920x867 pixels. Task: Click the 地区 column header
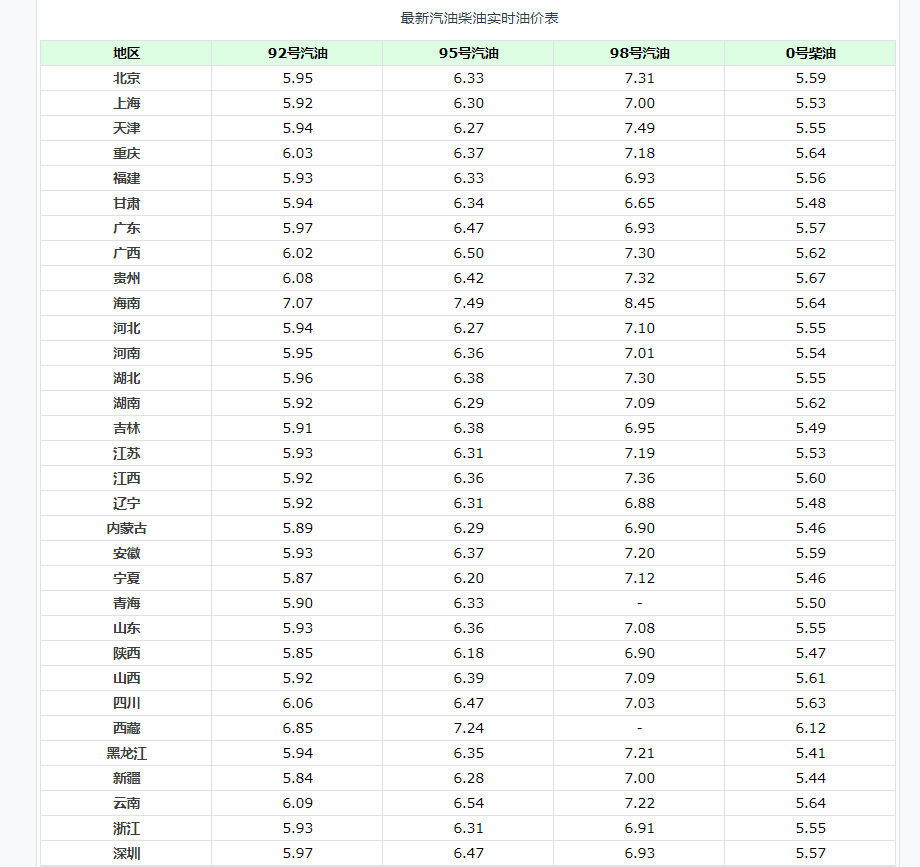click(126, 53)
